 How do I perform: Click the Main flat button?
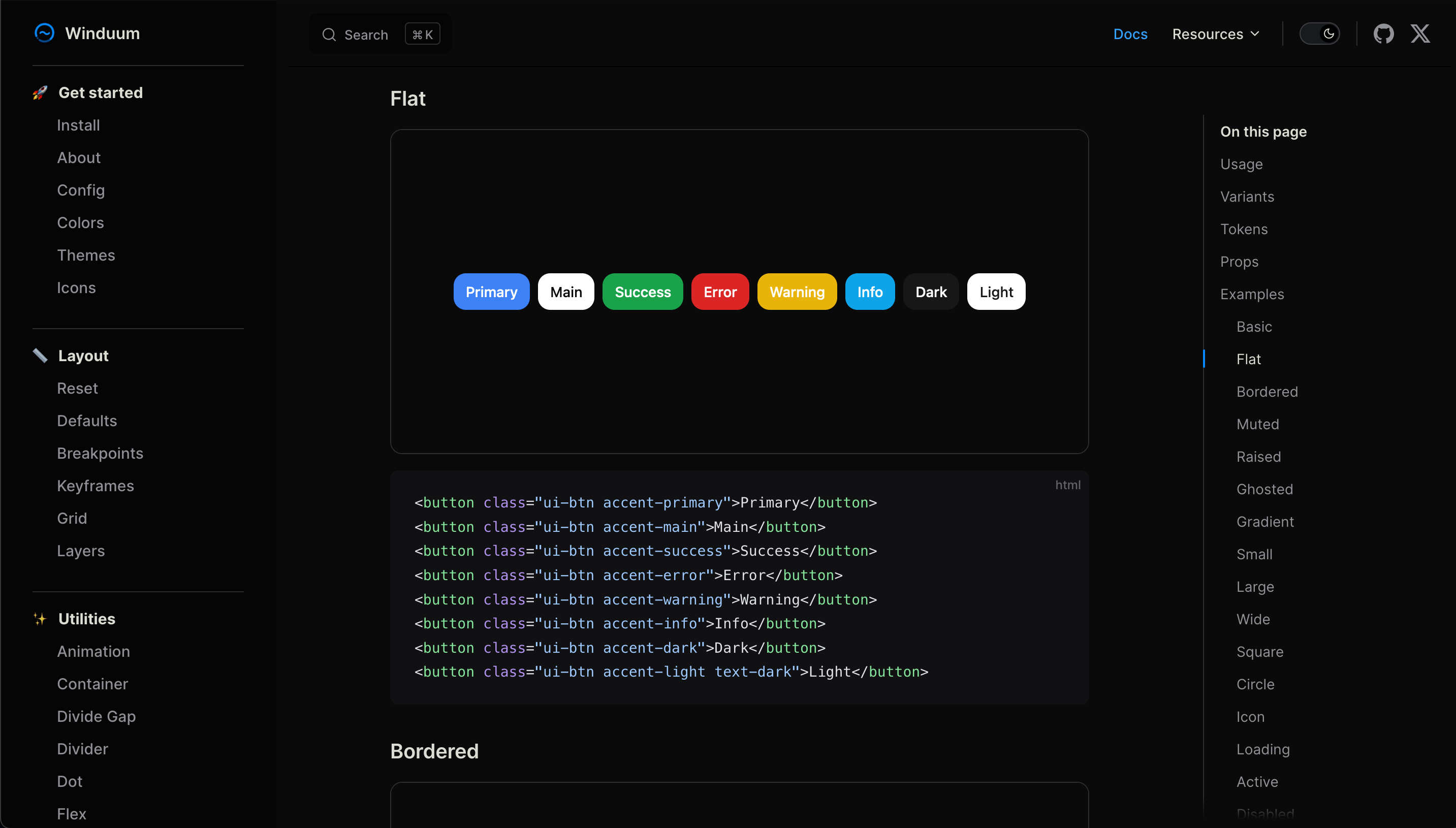click(566, 292)
